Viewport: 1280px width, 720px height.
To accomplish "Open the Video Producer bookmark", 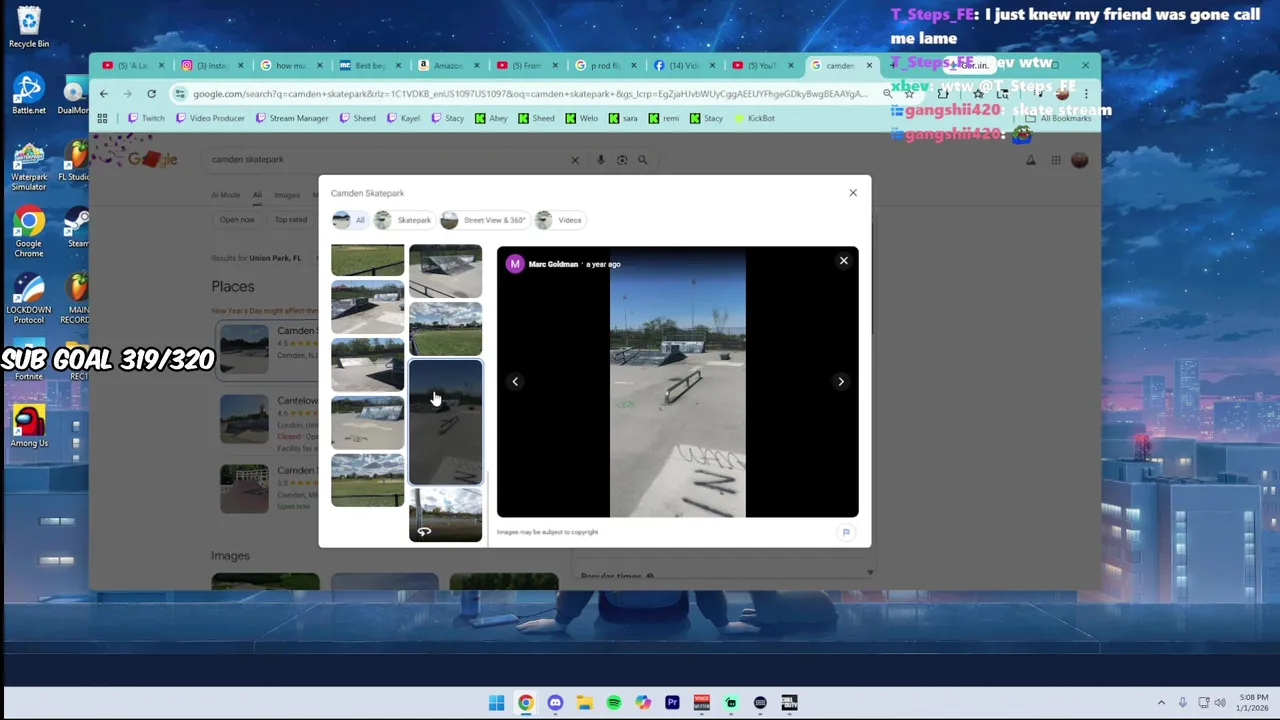I will (210, 118).
